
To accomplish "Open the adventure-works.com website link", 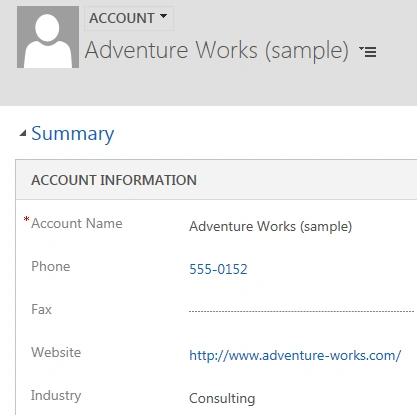I will (x=295, y=355).
